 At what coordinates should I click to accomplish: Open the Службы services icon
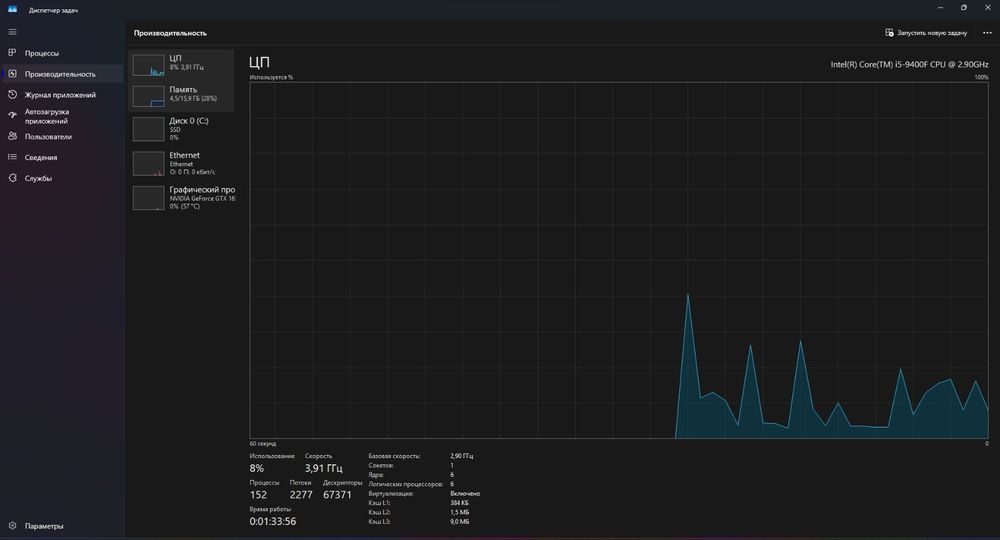tap(12, 178)
